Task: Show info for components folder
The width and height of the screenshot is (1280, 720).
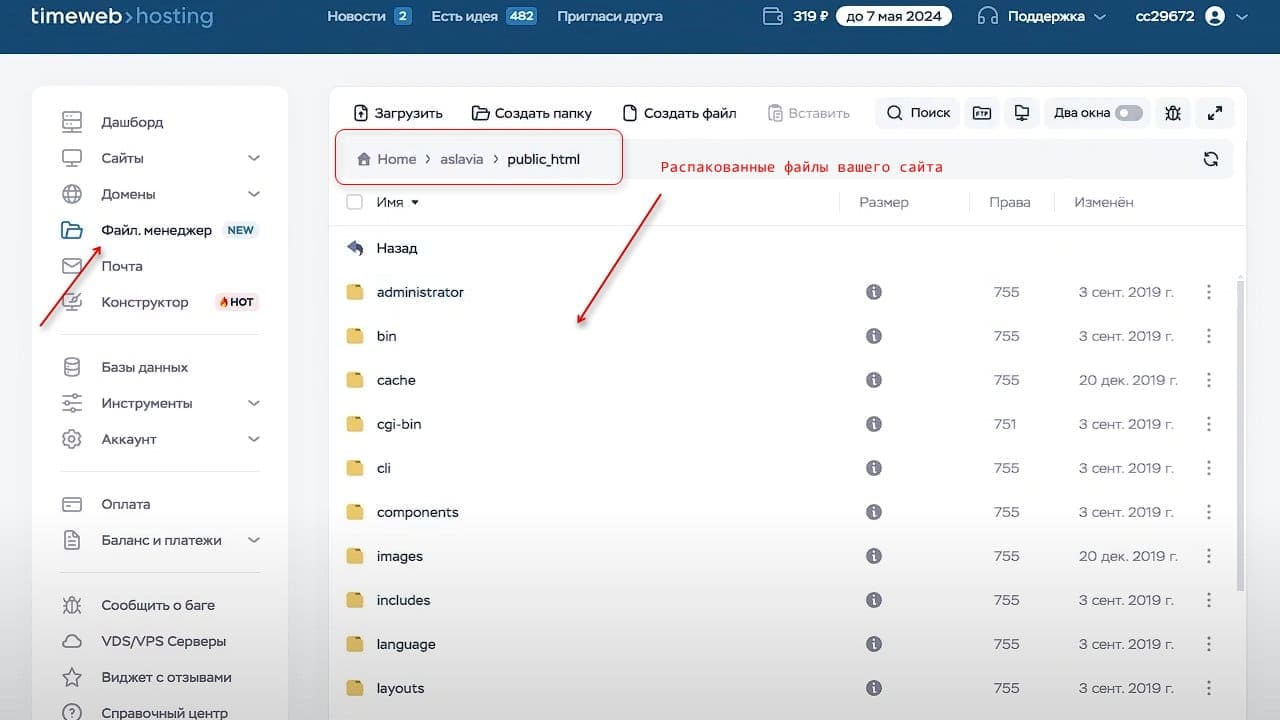Action: 874,512
